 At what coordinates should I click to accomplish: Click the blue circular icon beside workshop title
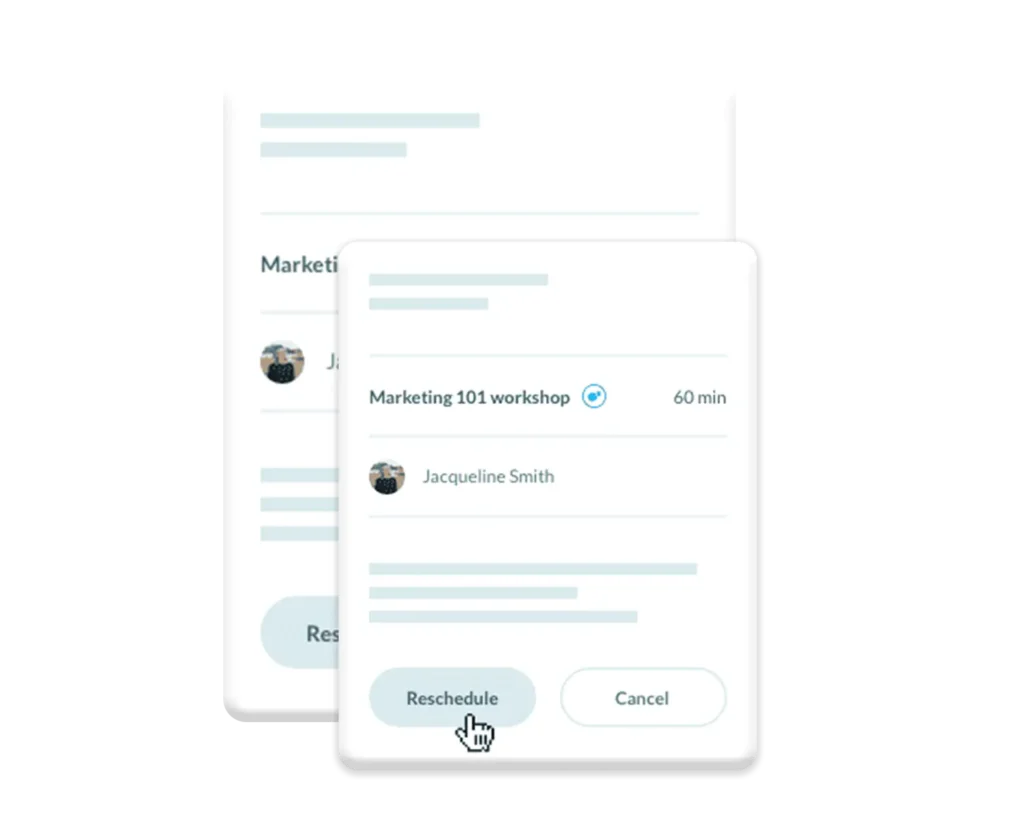pyautogui.click(x=594, y=396)
